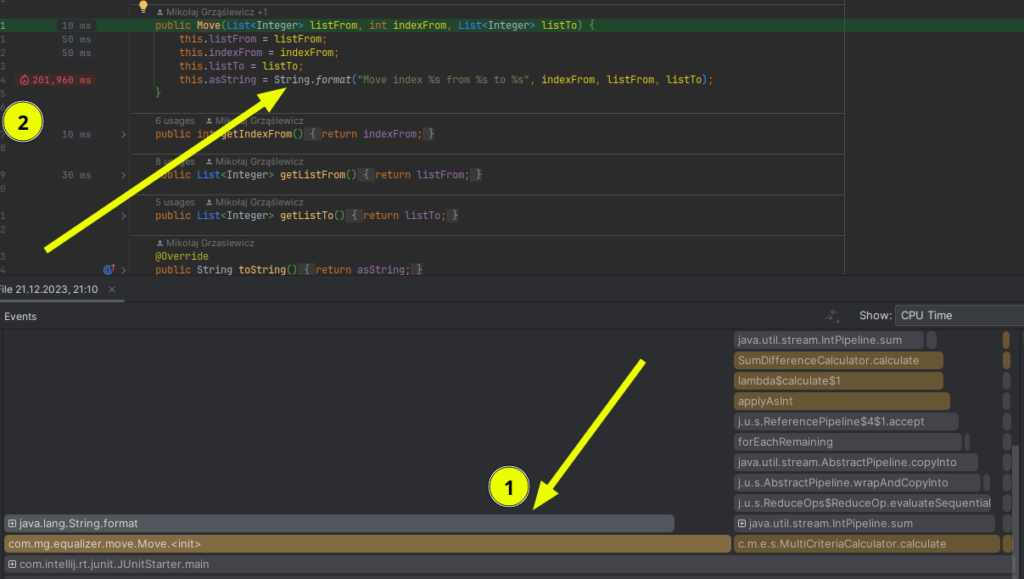Image resolution: width=1024 pixels, height=579 pixels.
Task: Click the "Move index %s from %s to %s" string
Action: click(443, 80)
